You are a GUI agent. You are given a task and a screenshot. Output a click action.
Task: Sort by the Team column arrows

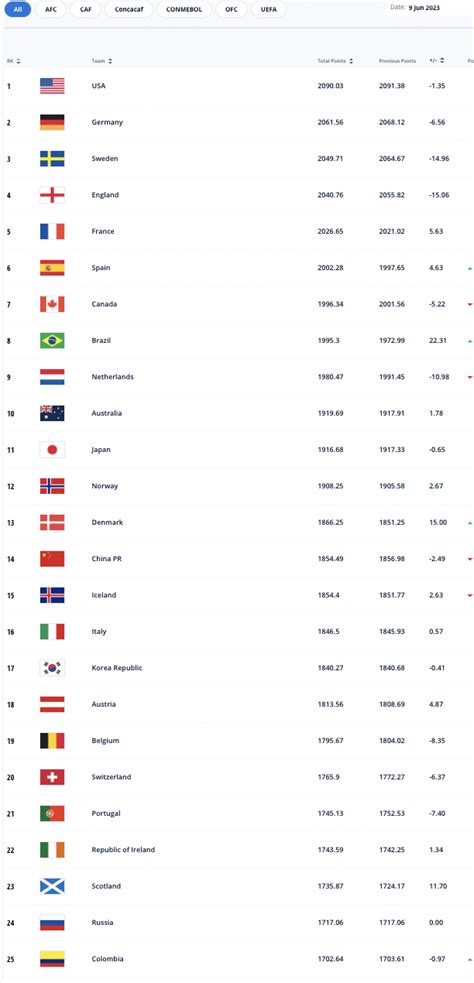coord(110,61)
